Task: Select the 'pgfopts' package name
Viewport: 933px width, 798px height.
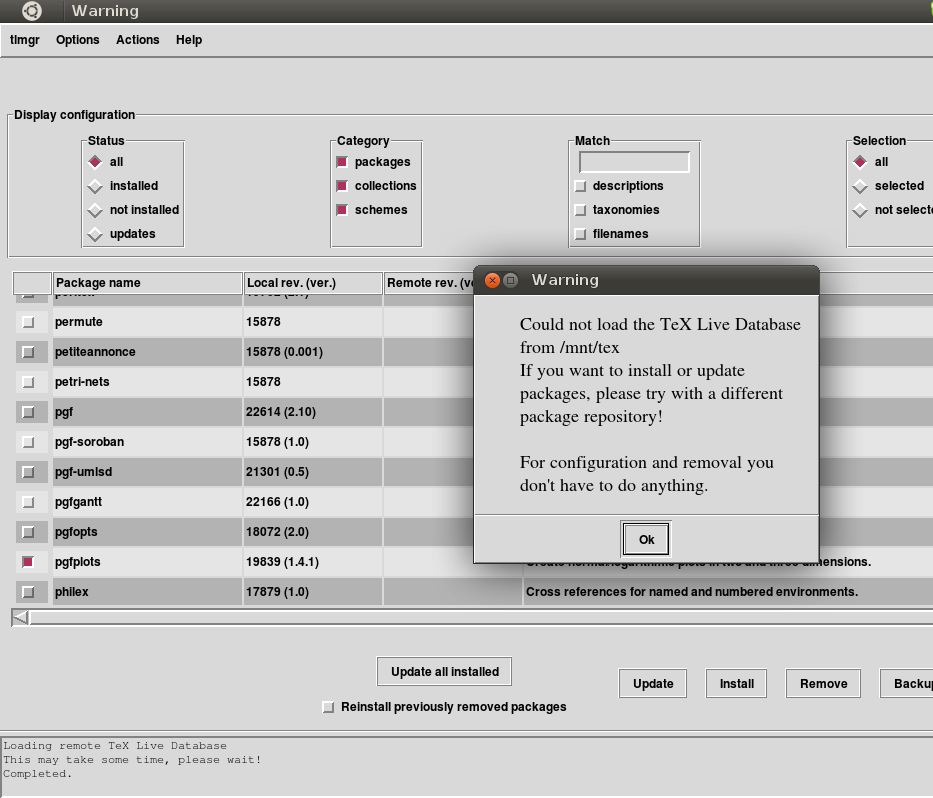Action: pyautogui.click(x=76, y=532)
